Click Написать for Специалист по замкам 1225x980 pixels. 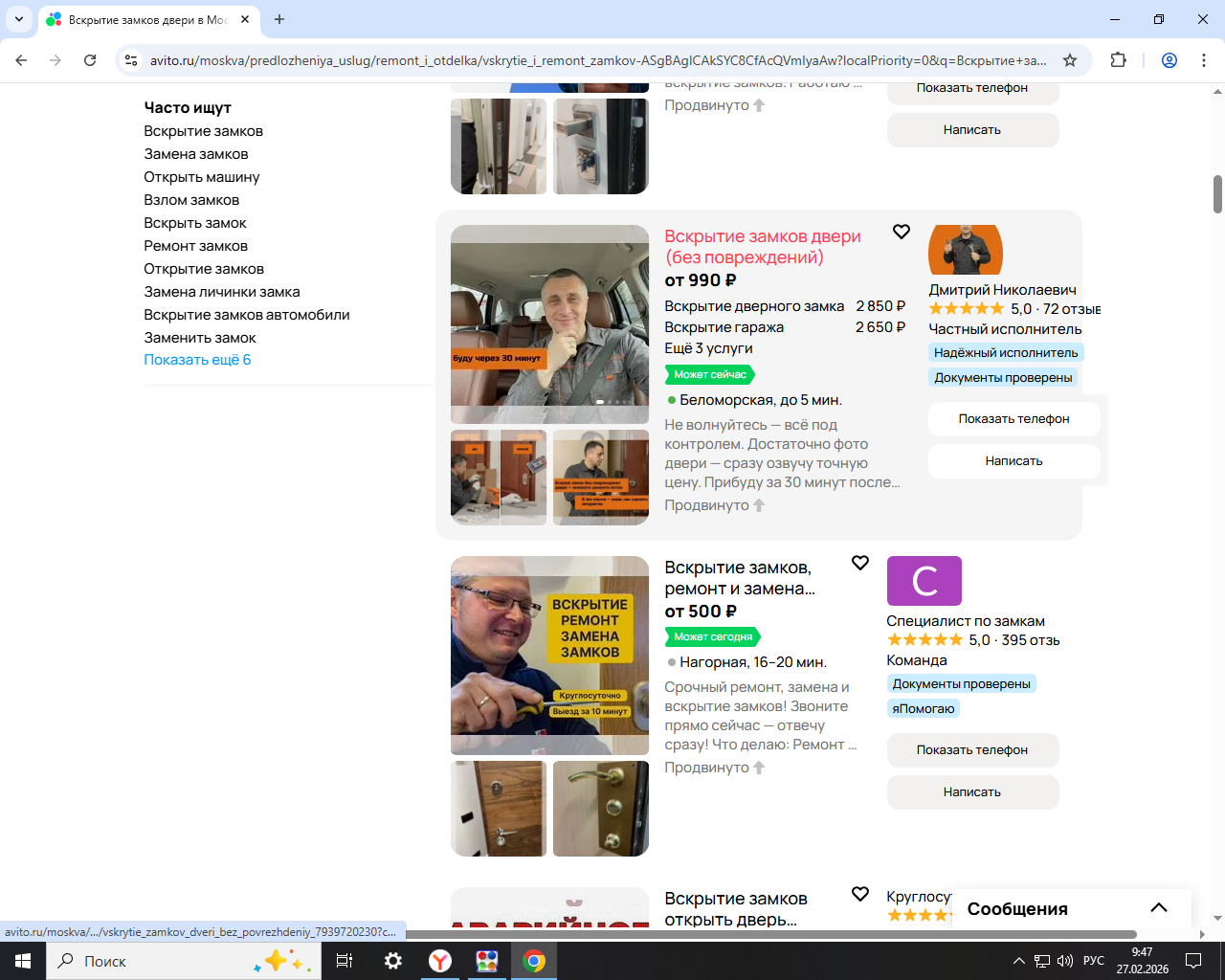coord(972,792)
